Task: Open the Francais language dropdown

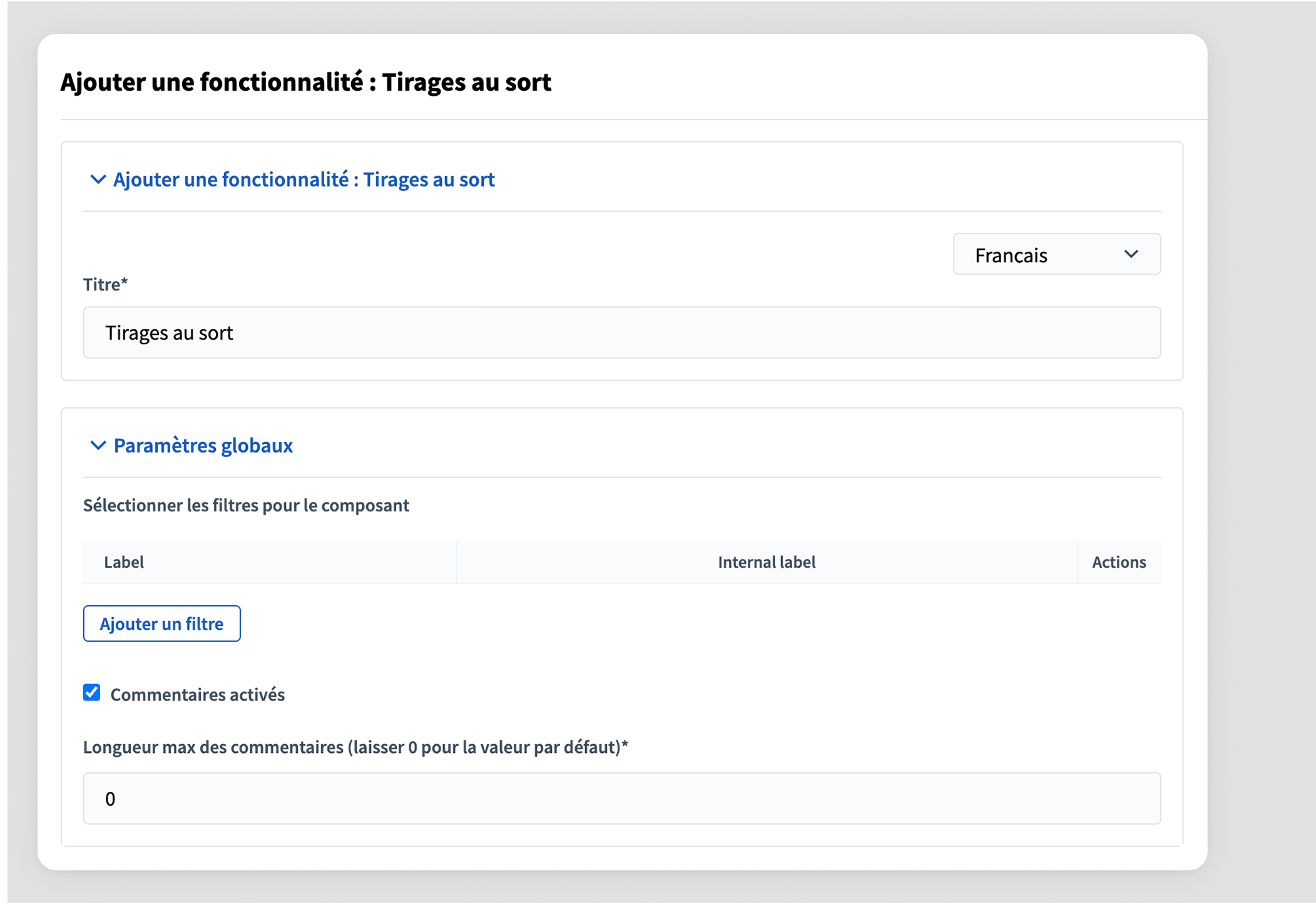Action: pyautogui.click(x=1056, y=254)
